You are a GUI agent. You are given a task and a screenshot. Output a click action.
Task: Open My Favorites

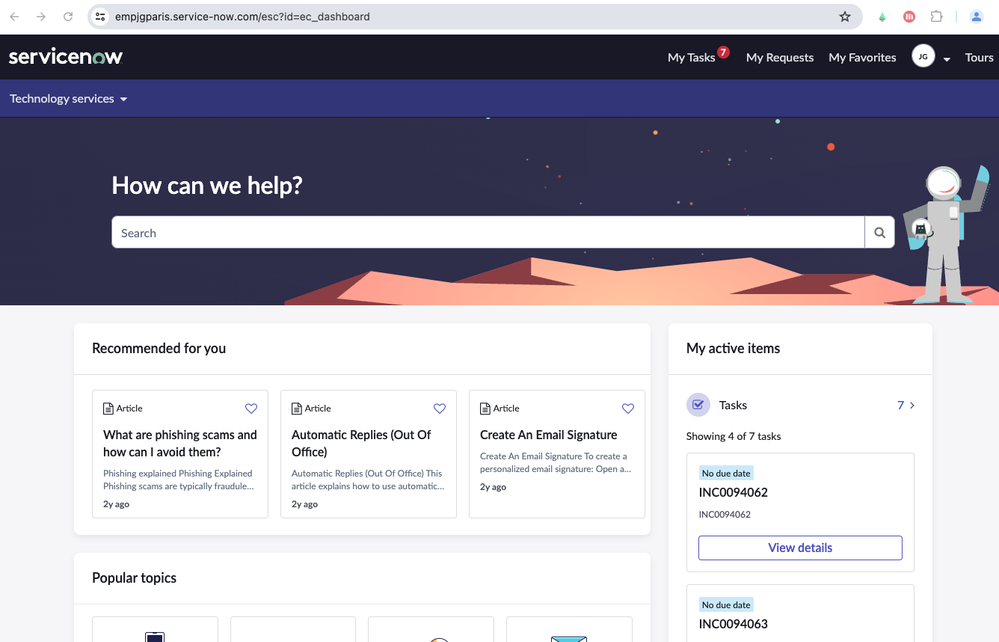pos(861,57)
